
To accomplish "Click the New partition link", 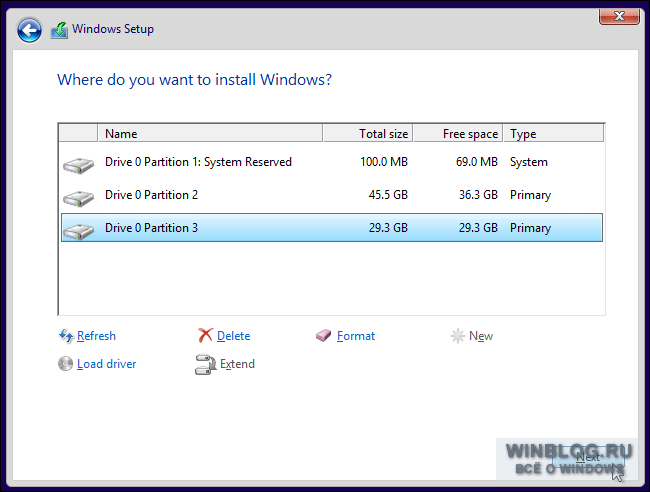I will pos(481,336).
